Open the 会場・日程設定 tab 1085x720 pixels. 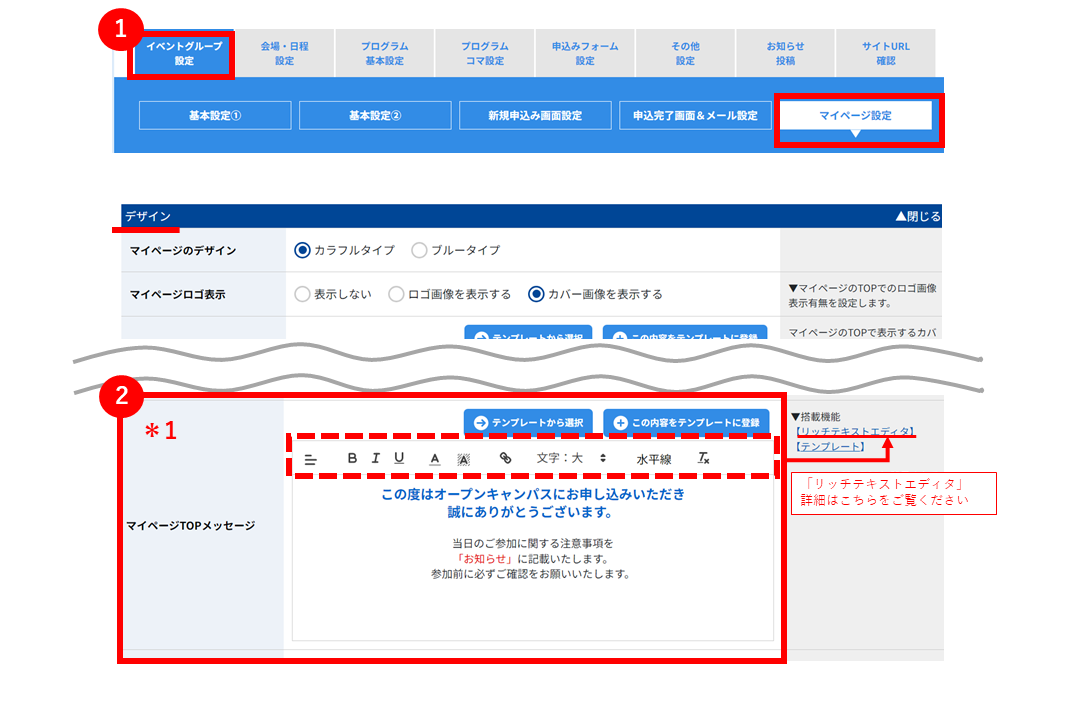click(x=284, y=53)
